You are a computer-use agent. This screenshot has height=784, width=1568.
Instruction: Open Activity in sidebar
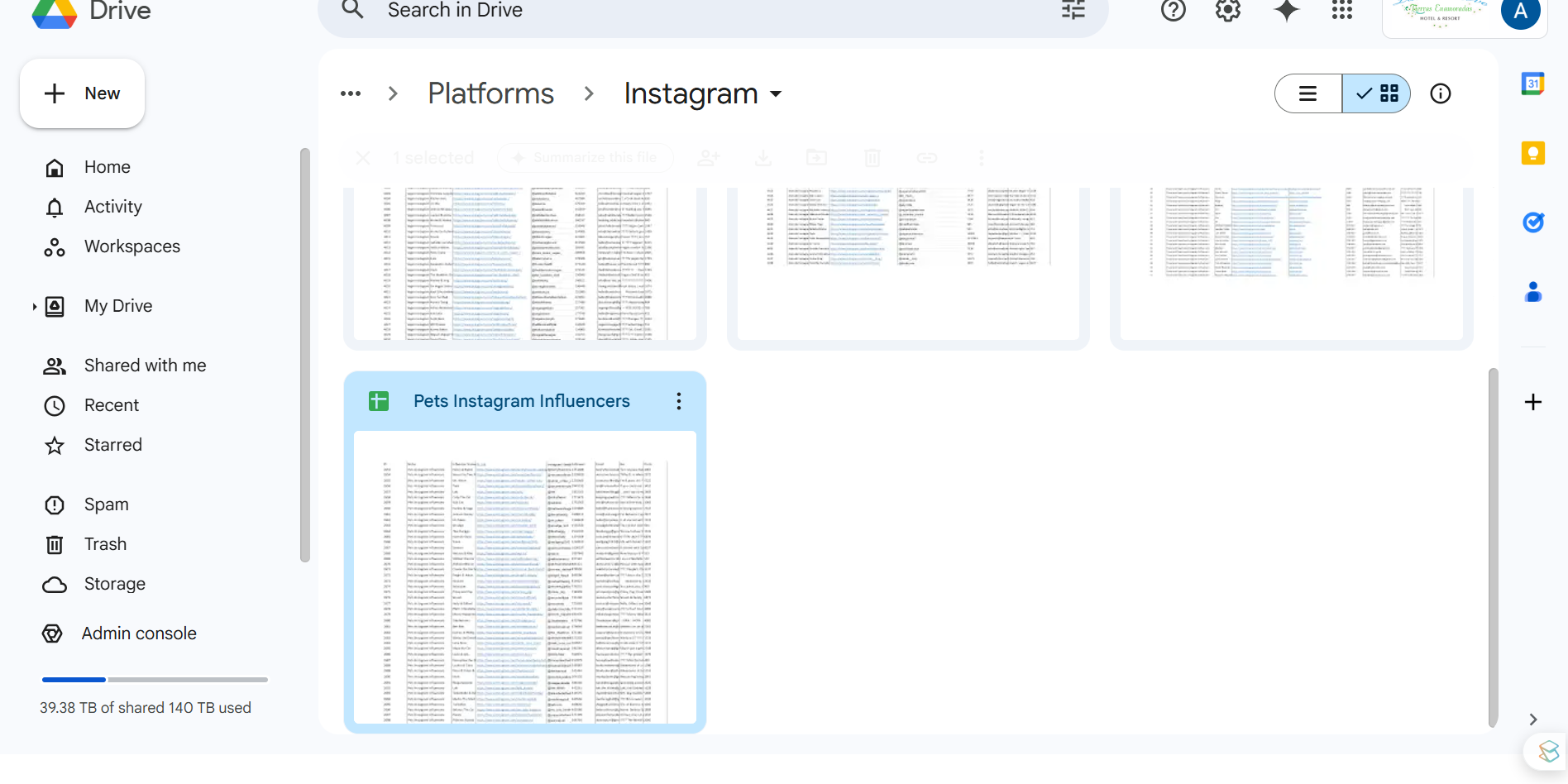(x=113, y=207)
